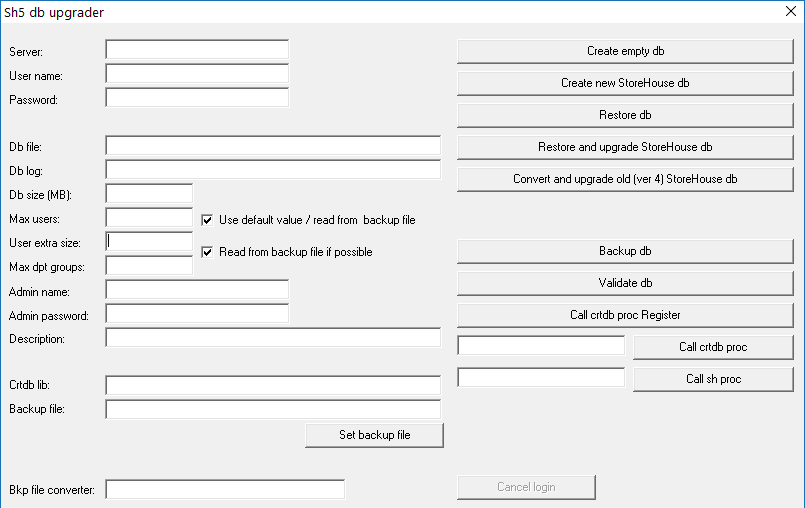The height and width of the screenshot is (508, 805).
Task: Click Create new StoreHouse db
Action: click(x=625, y=83)
